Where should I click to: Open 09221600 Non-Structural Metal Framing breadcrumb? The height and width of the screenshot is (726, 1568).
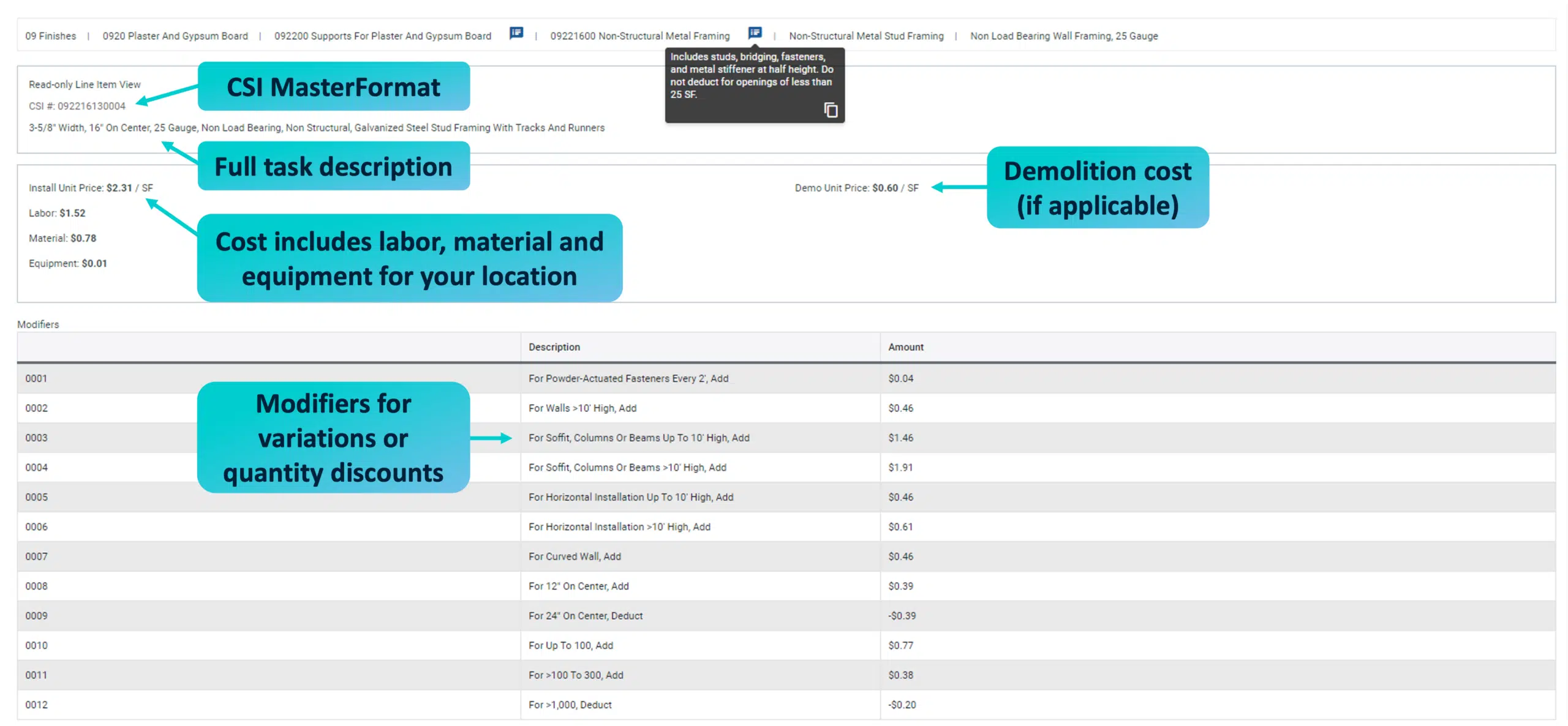click(640, 36)
